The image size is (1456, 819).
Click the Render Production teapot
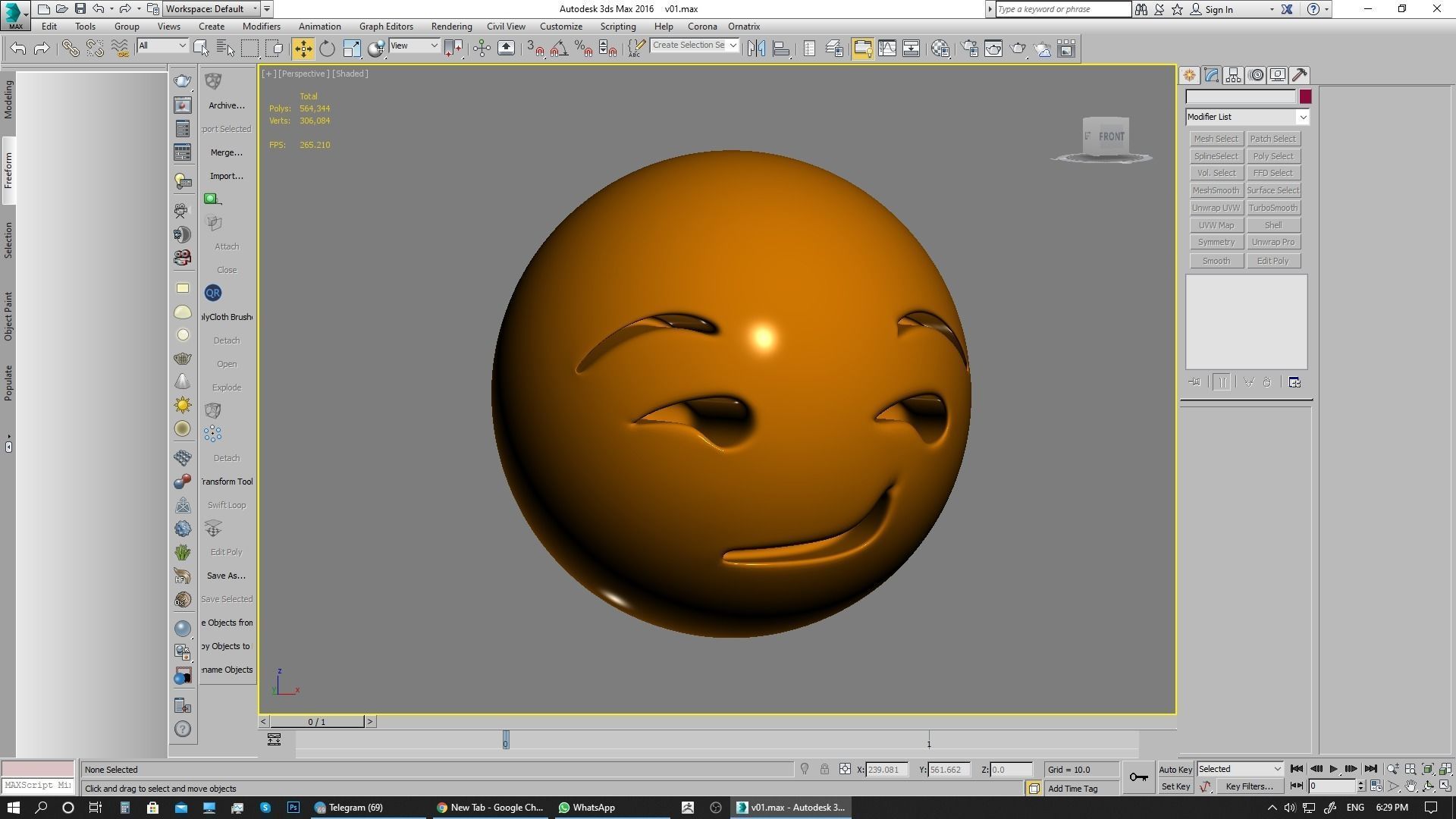(1018, 49)
